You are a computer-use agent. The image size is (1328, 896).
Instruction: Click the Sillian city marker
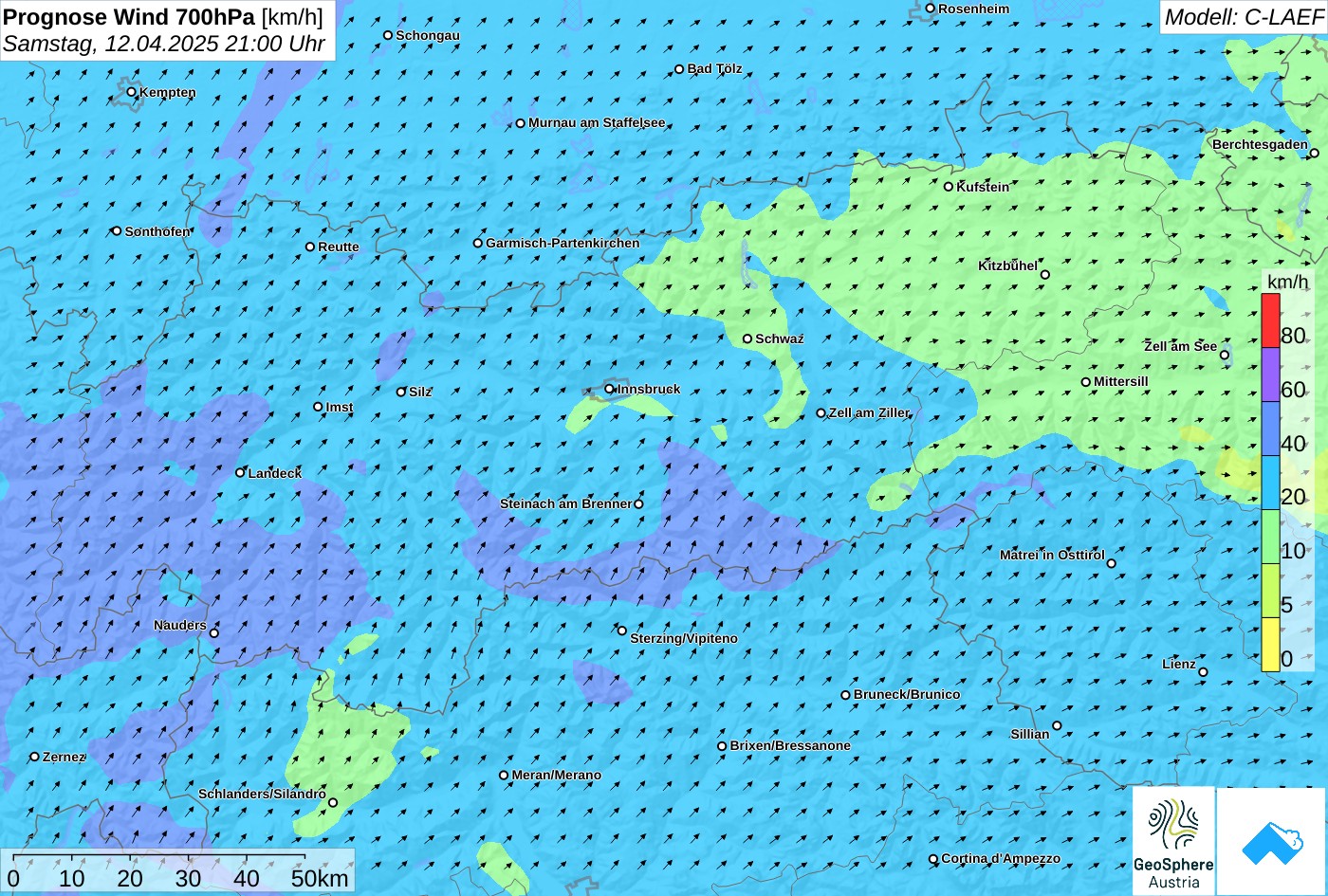tap(1057, 725)
